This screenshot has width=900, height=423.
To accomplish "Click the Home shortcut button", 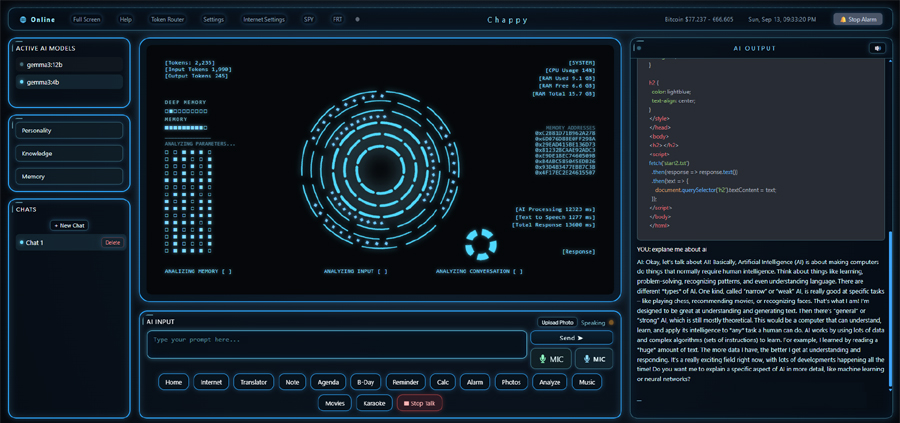I will point(173,382).
